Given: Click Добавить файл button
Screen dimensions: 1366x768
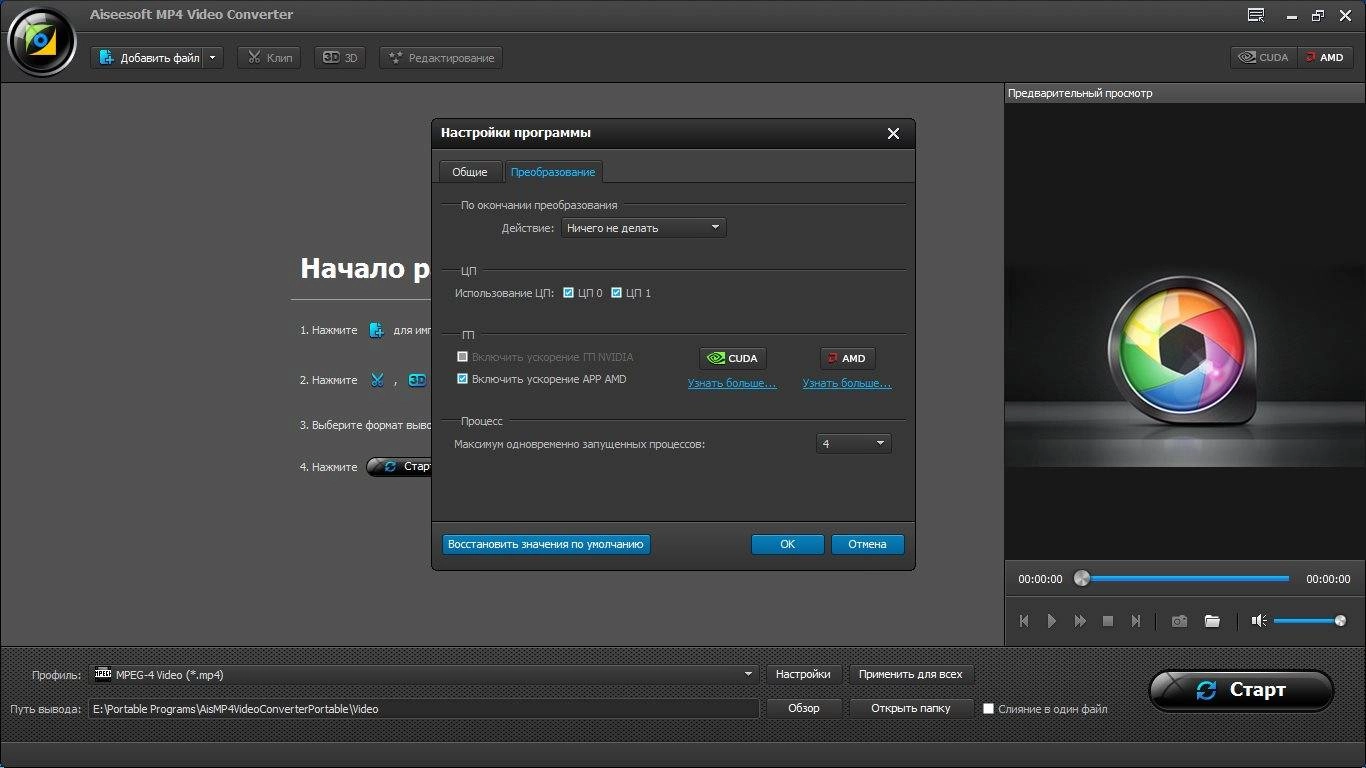Looking at the screenshot, I should coord(148,58).
